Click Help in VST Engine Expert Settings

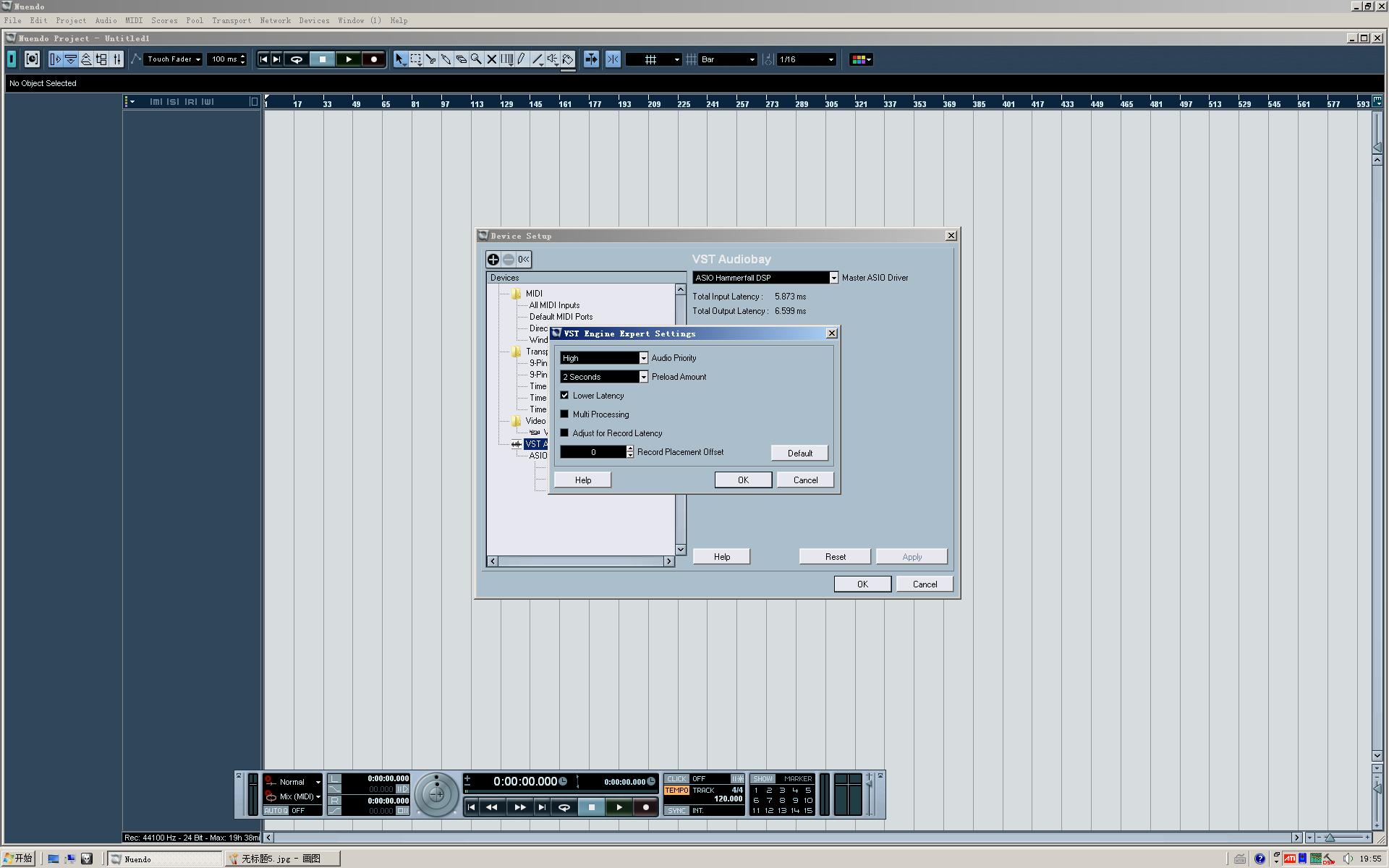point(583,480)
